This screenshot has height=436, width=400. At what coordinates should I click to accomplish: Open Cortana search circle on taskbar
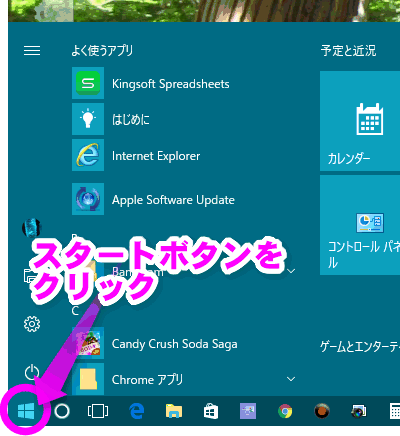pos(62,411)
